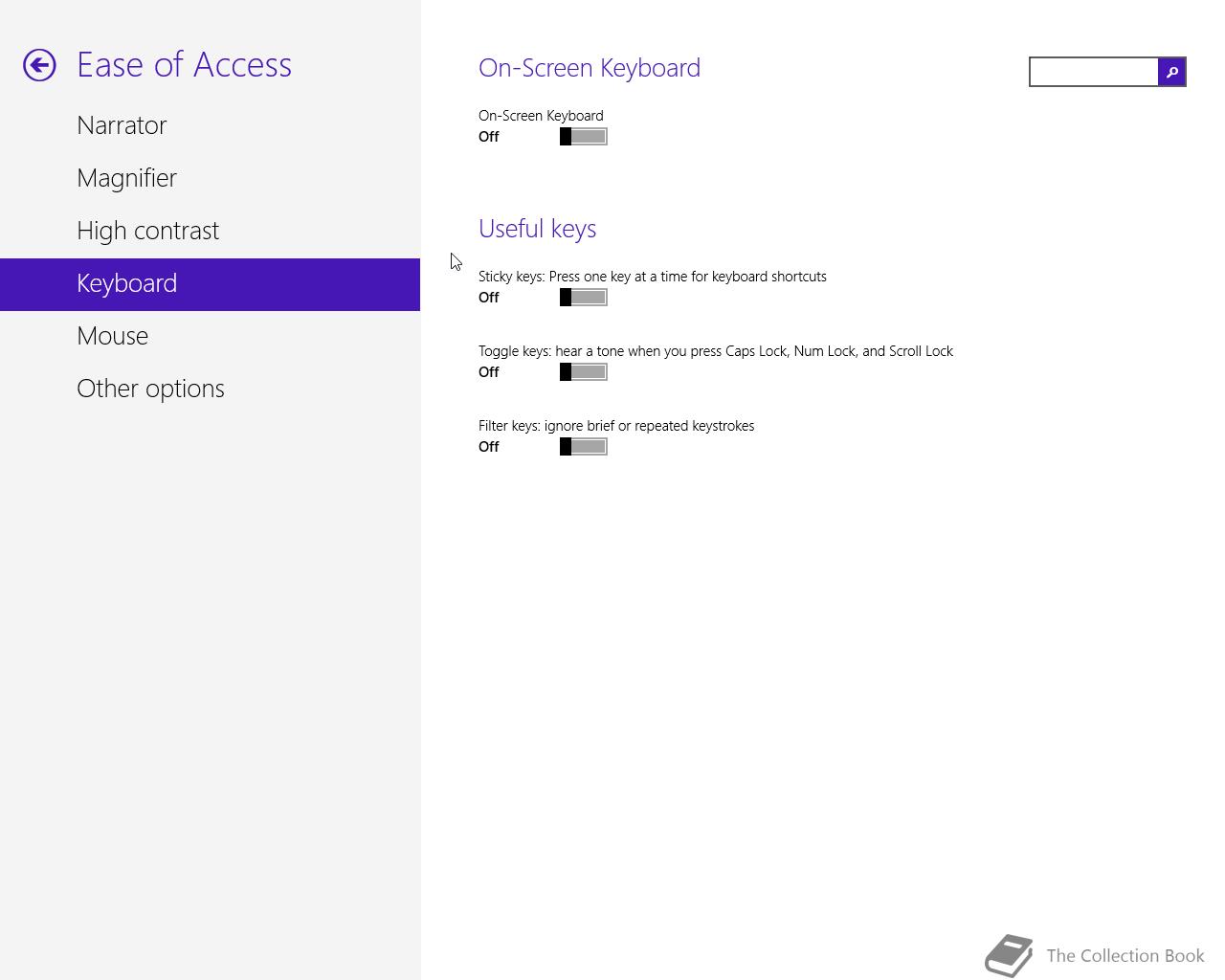
Task: Click the Sticky keys description text
Action: [652, 277]
